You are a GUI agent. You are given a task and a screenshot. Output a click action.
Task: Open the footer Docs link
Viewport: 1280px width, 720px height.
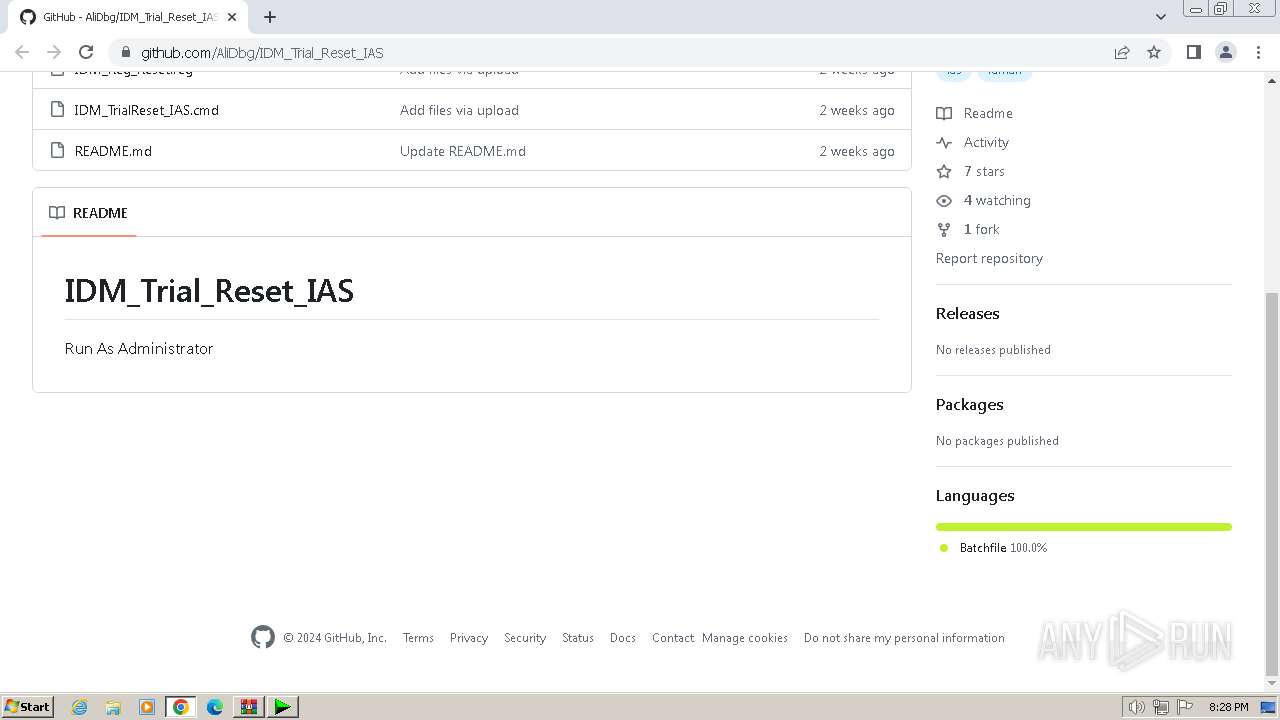pyautogui.click(x=623, y=638)
